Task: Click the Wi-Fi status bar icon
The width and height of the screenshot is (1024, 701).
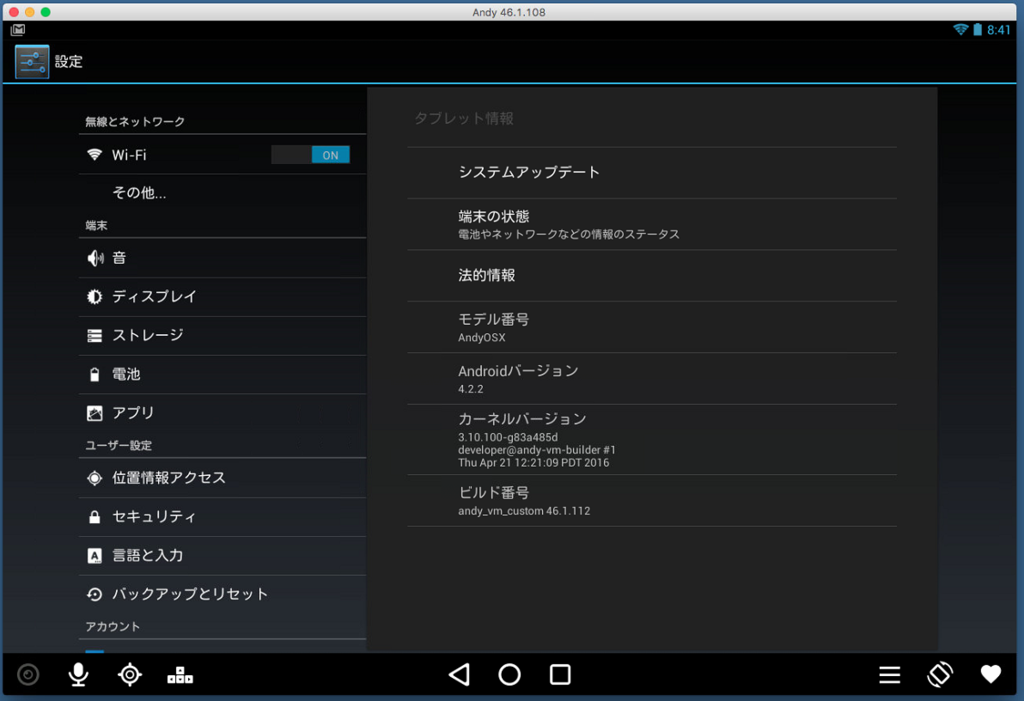Action: tap(961, 29)
